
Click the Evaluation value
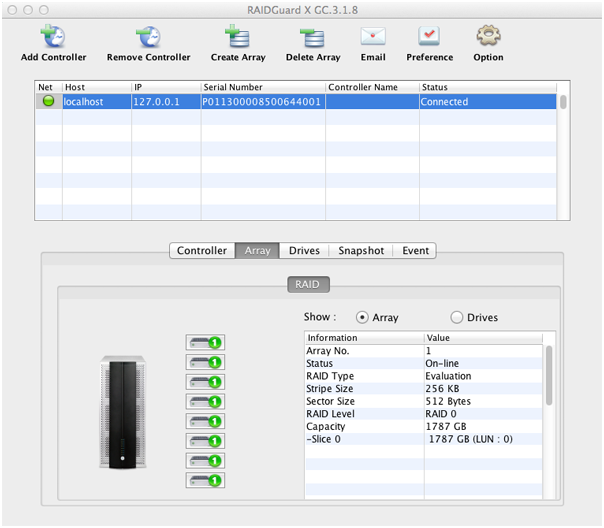(x=448, y=376)
